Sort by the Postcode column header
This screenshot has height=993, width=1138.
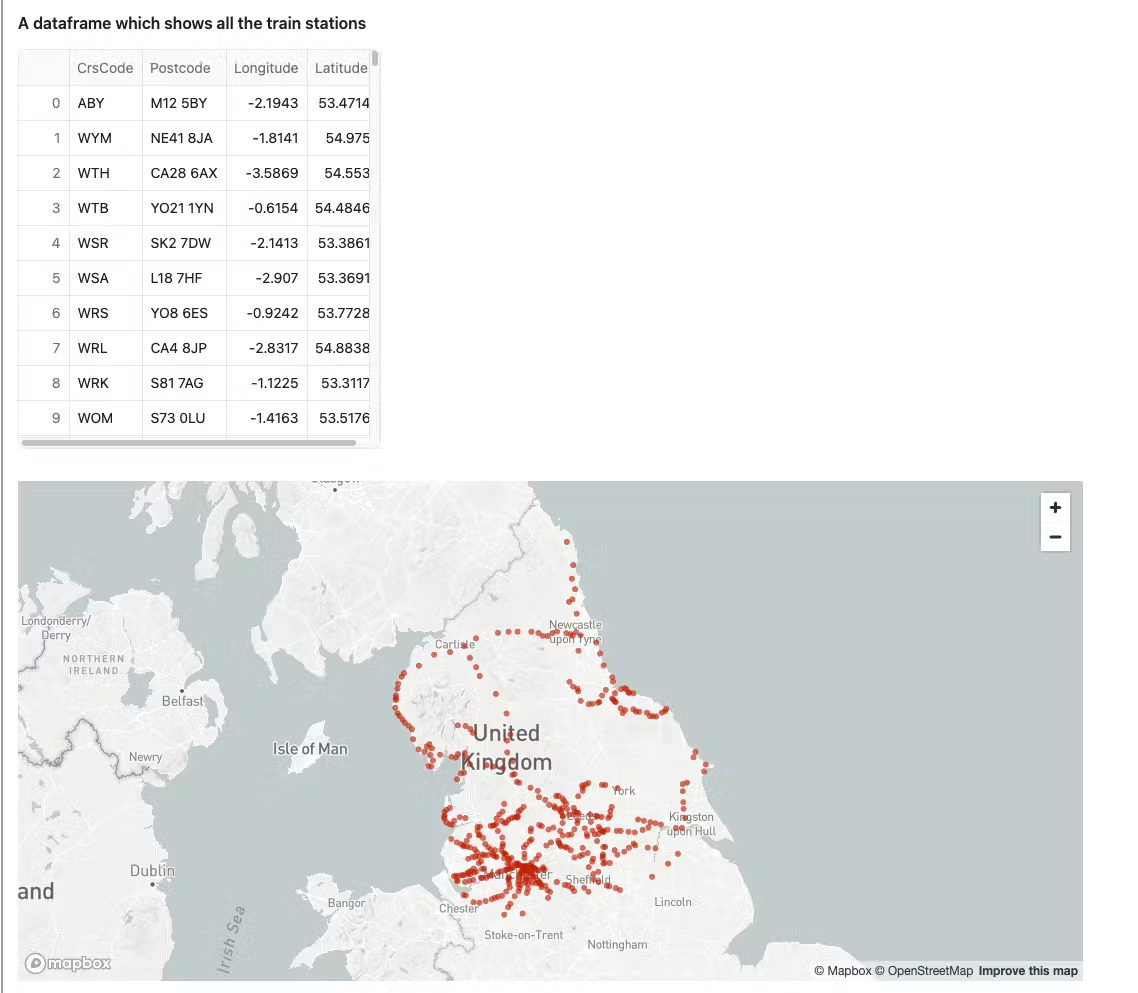pyautogui.click(x=180, y=68)
